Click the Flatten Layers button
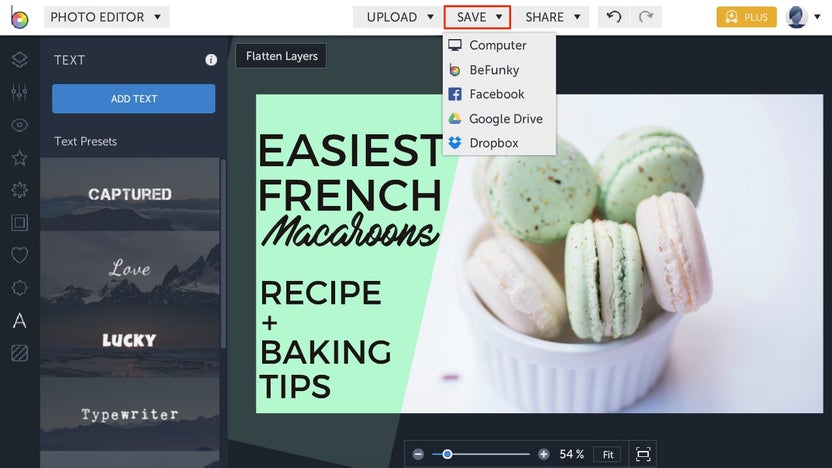832x468 pixels. click(x=281, y=56)
